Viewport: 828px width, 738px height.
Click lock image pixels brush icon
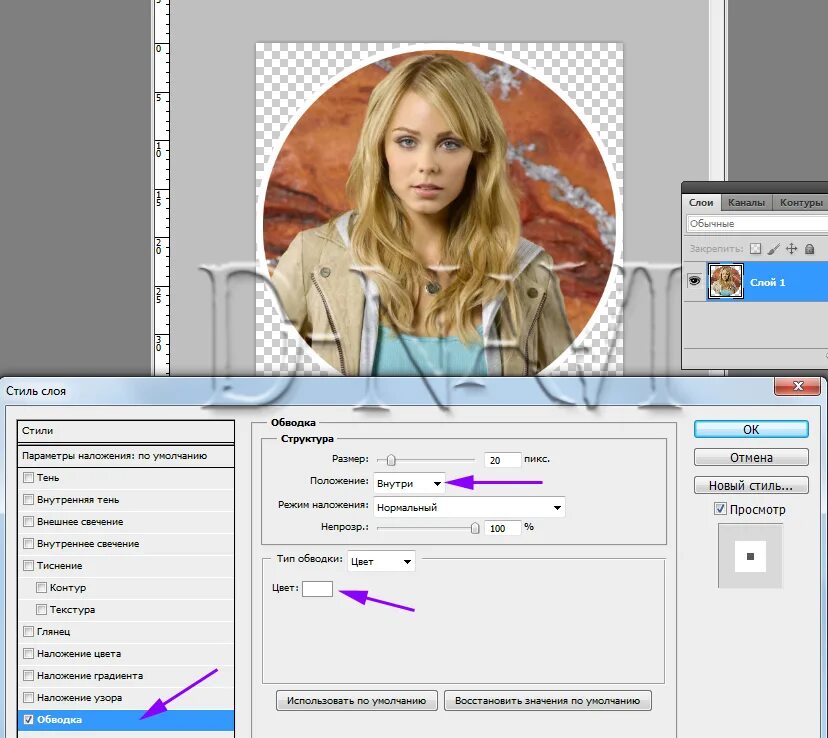click(773, 249)
